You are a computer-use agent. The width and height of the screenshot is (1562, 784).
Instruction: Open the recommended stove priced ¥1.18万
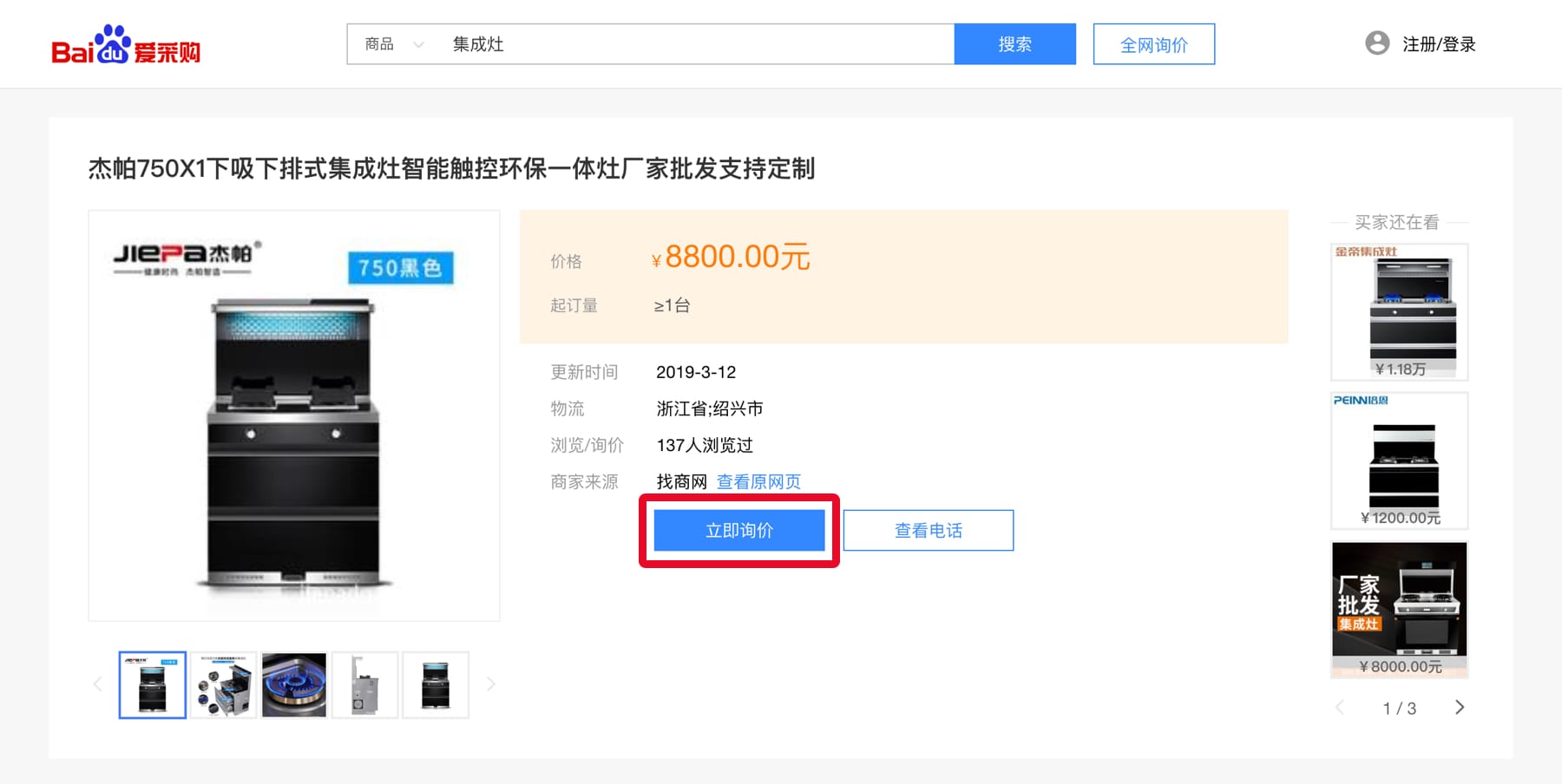coord(1399,312)
